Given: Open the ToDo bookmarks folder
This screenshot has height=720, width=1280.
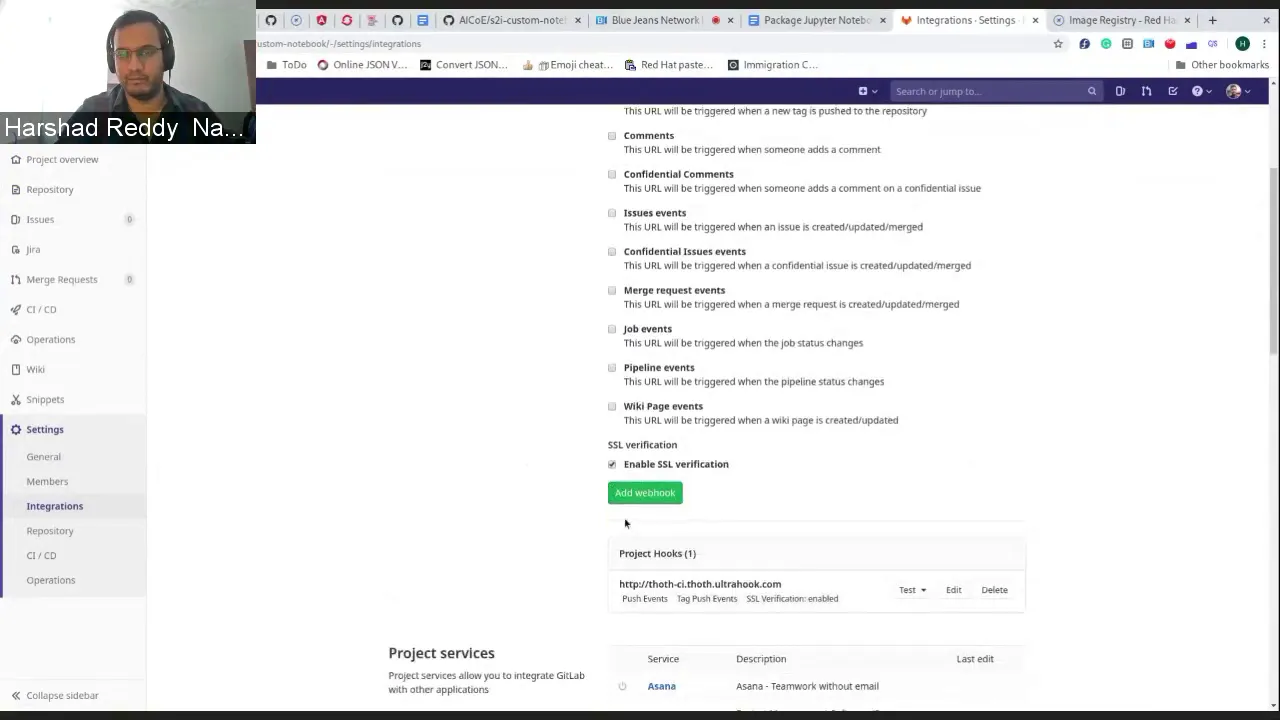Looking at the screenshot, I should (x=287, y=65).
